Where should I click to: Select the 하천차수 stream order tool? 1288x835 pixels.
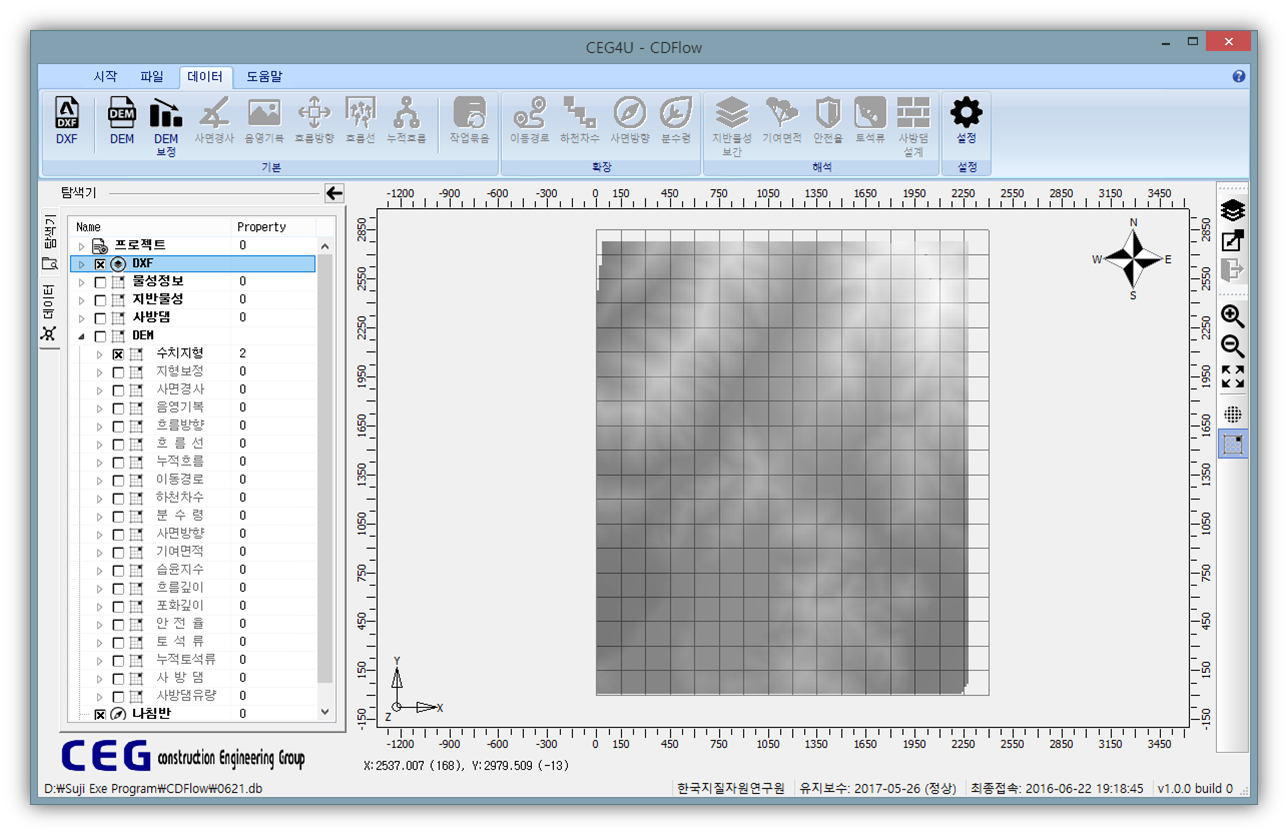(x=580, y=122)
